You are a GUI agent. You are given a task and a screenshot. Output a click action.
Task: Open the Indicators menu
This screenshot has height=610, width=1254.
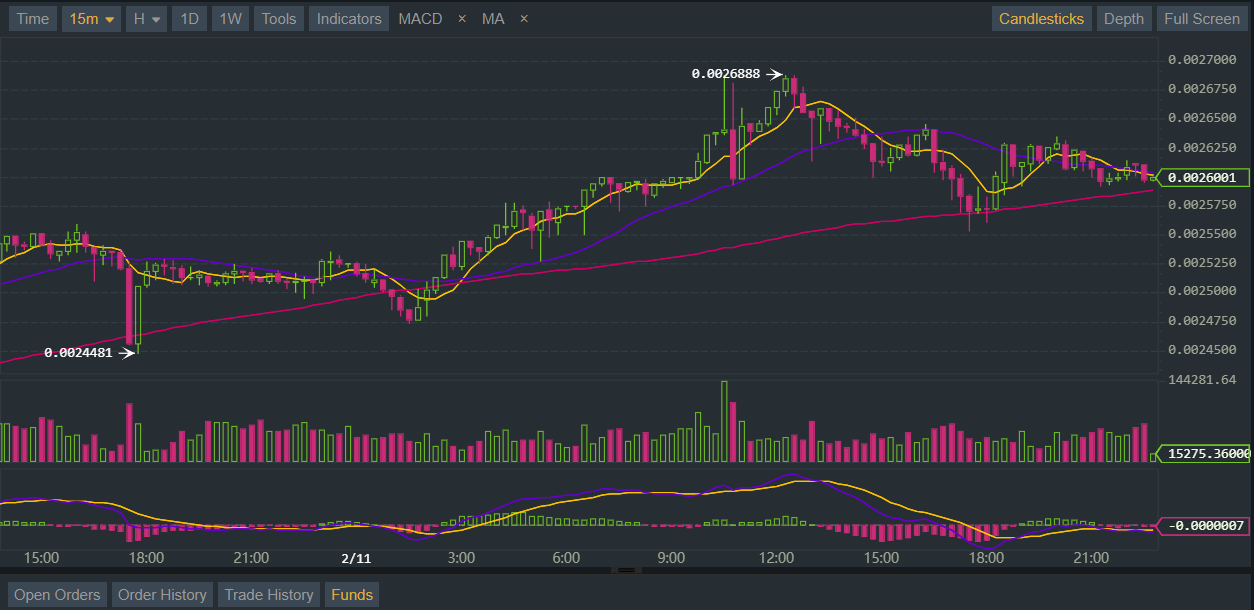coord(349,19)
